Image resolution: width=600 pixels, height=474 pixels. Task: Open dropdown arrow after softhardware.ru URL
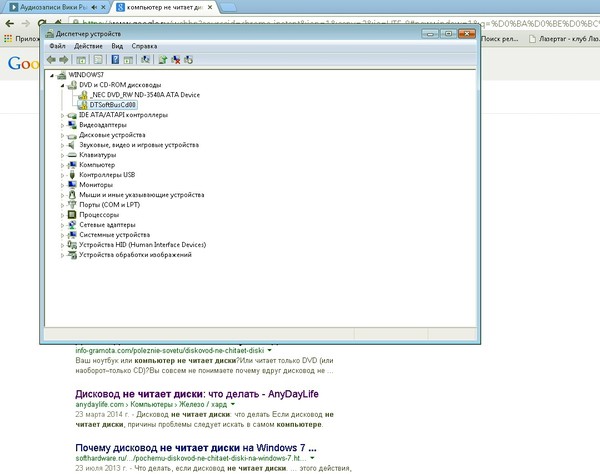click(x=313, y=458)
